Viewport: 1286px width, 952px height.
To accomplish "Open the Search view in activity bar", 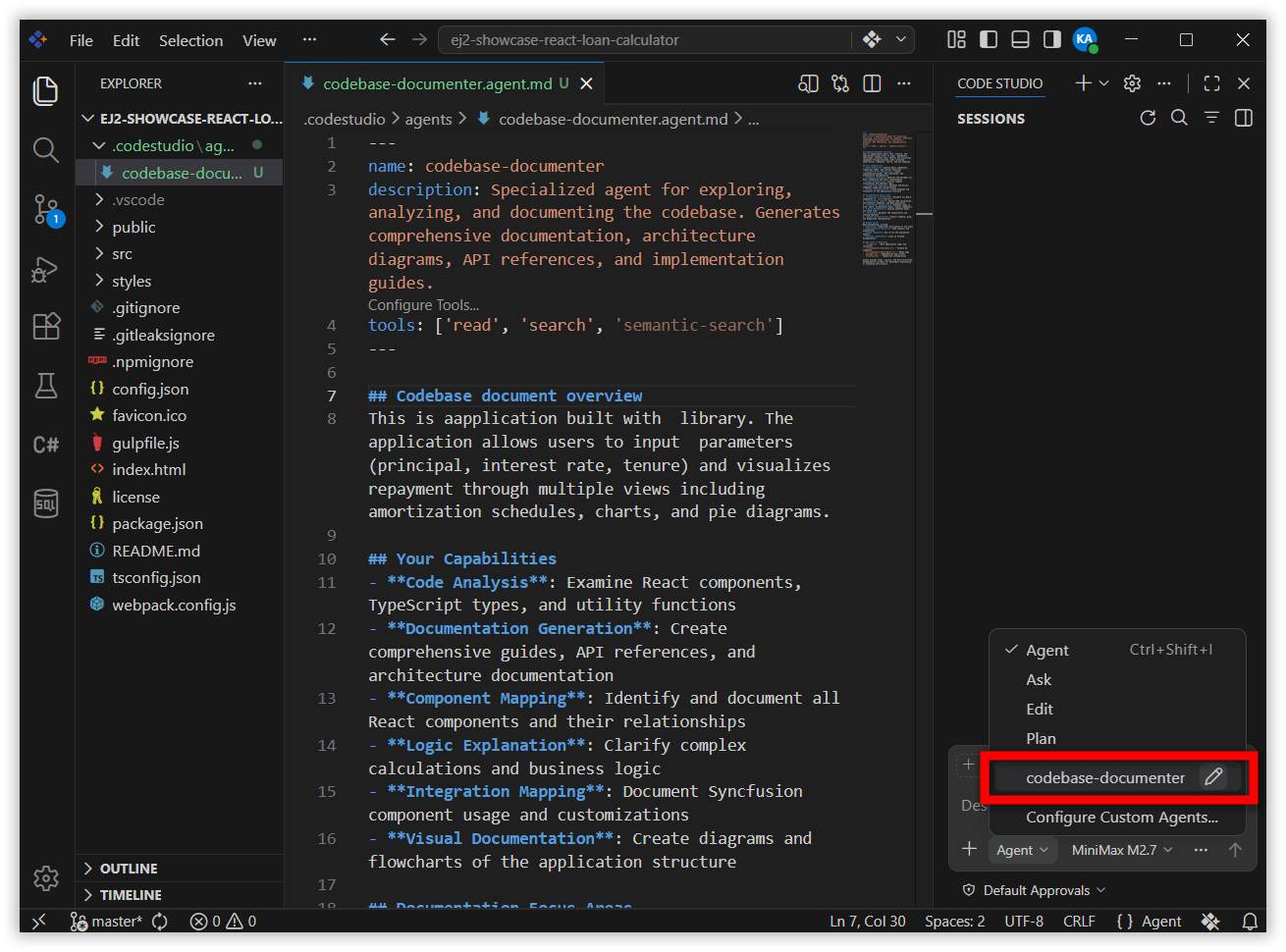I will tap(46, 149).
